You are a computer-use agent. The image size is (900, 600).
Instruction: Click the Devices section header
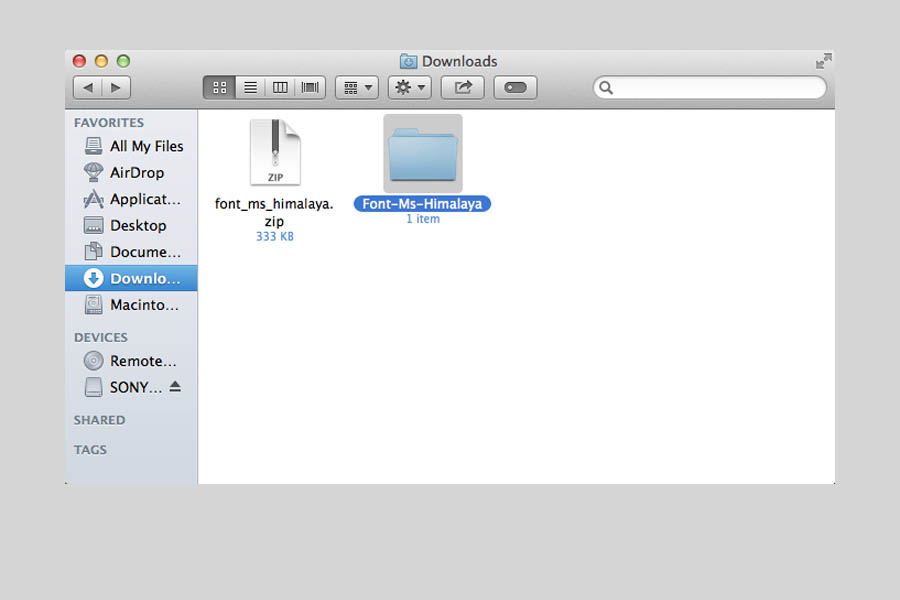101,338
